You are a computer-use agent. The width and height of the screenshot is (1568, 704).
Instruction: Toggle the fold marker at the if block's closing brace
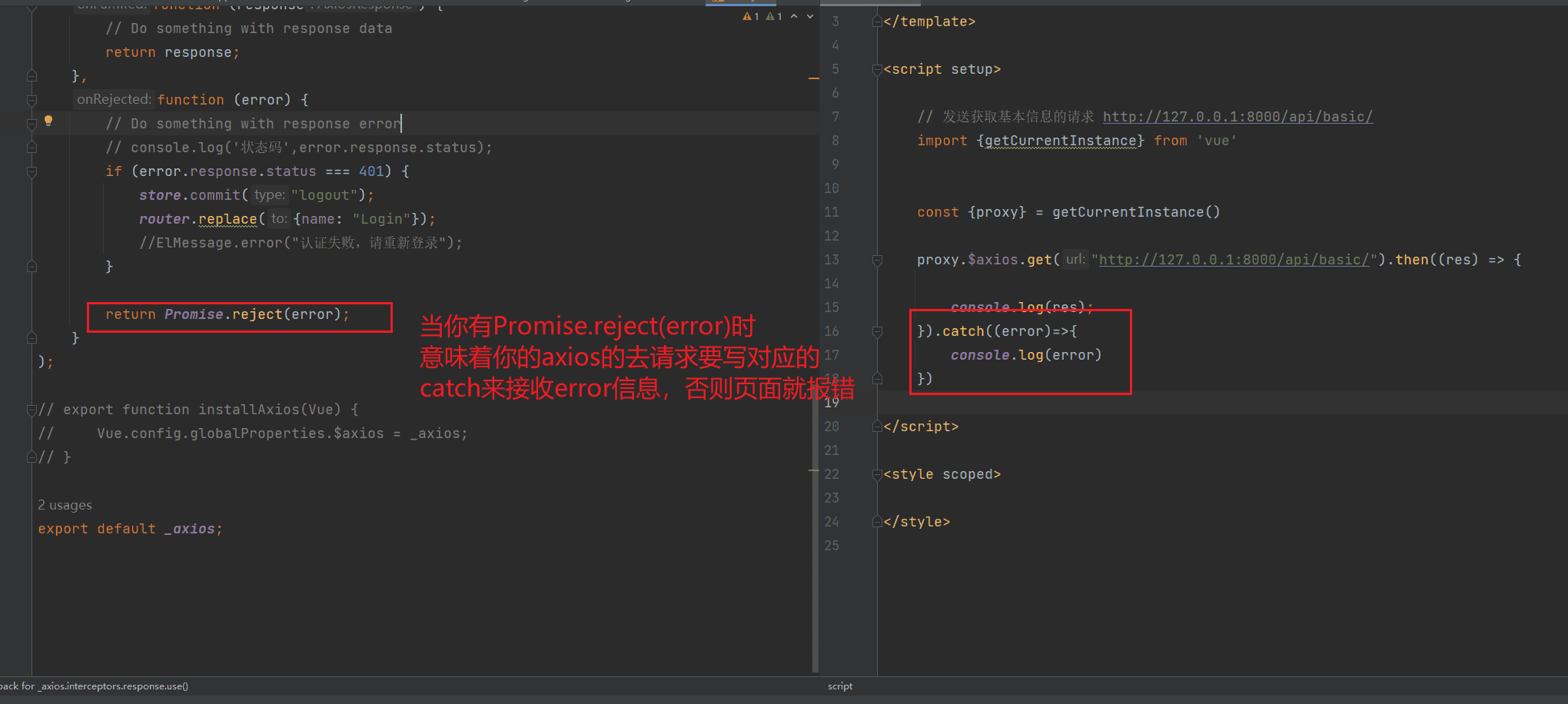click(x=32, y=267)
